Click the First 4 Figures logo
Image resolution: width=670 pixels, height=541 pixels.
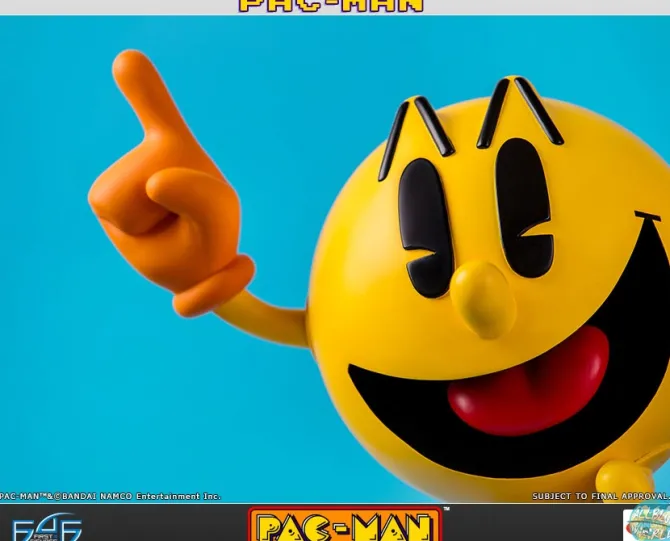pos(46,526)
